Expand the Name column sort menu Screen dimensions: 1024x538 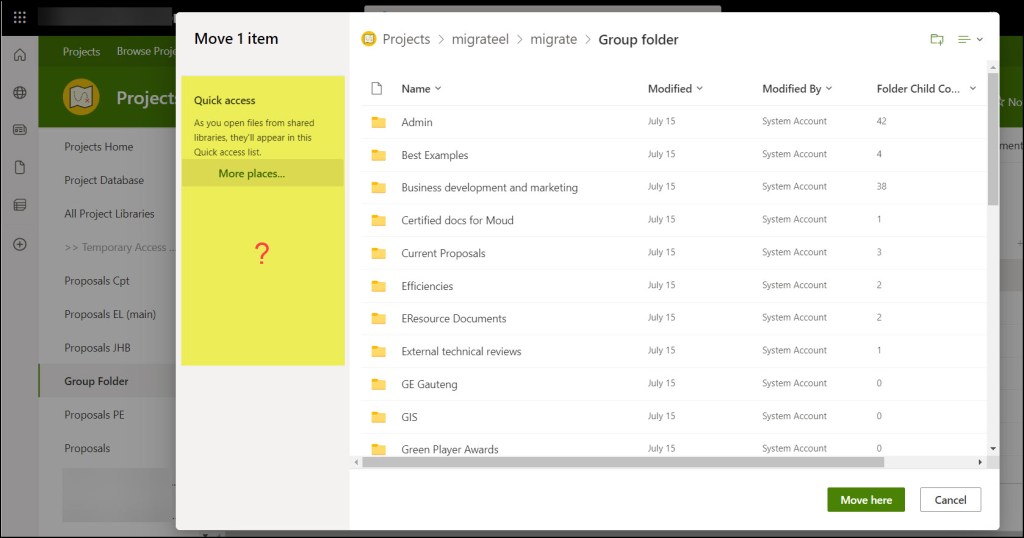coord(421,88)
